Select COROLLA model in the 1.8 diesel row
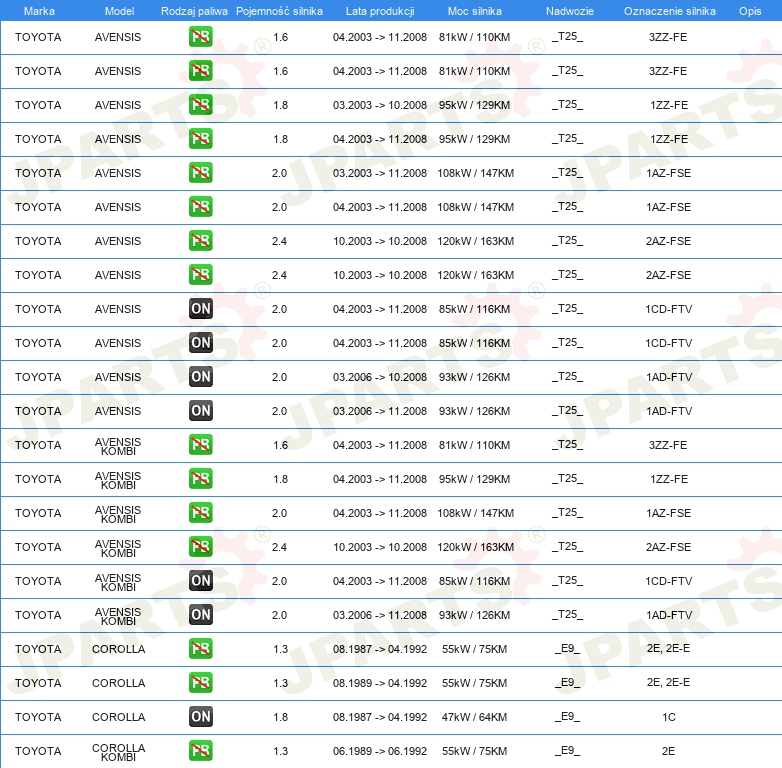 [x=118, y=717]
